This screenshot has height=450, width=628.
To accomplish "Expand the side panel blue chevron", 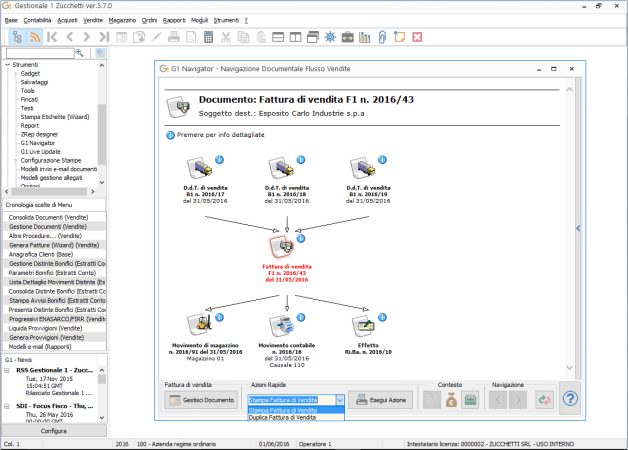I will point(578,228).
